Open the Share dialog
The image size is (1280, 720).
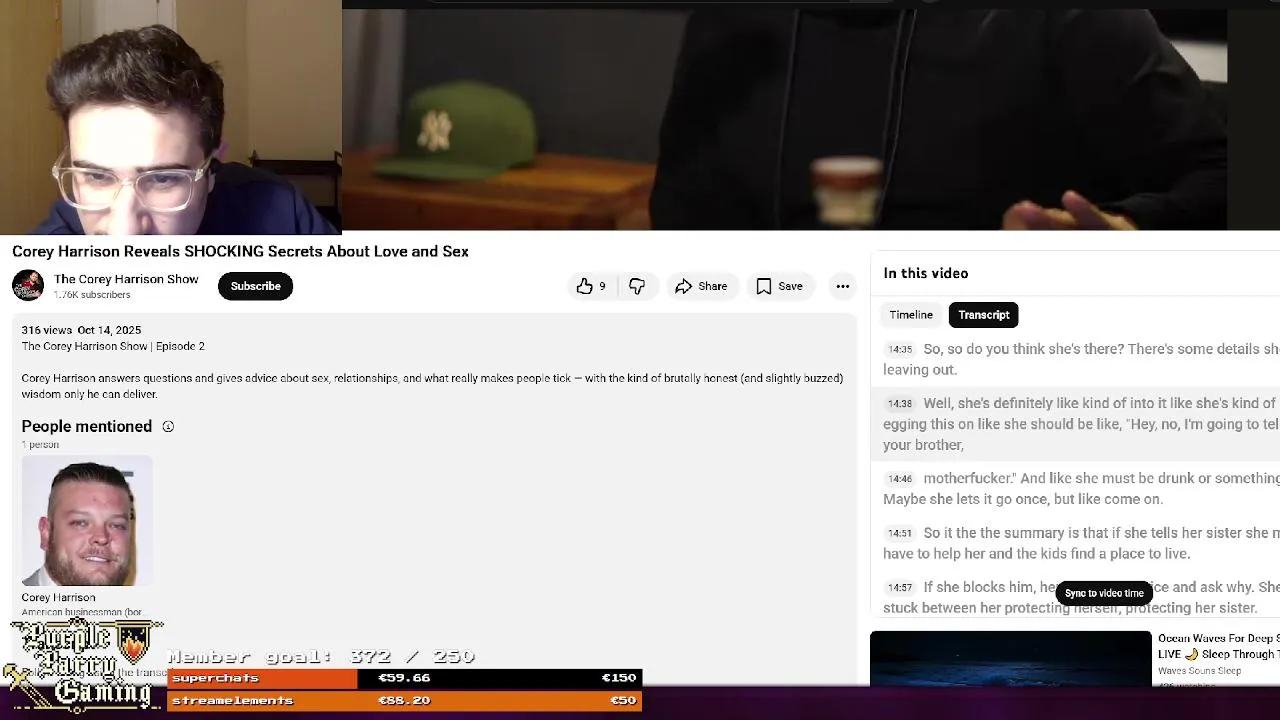point(701,286)
